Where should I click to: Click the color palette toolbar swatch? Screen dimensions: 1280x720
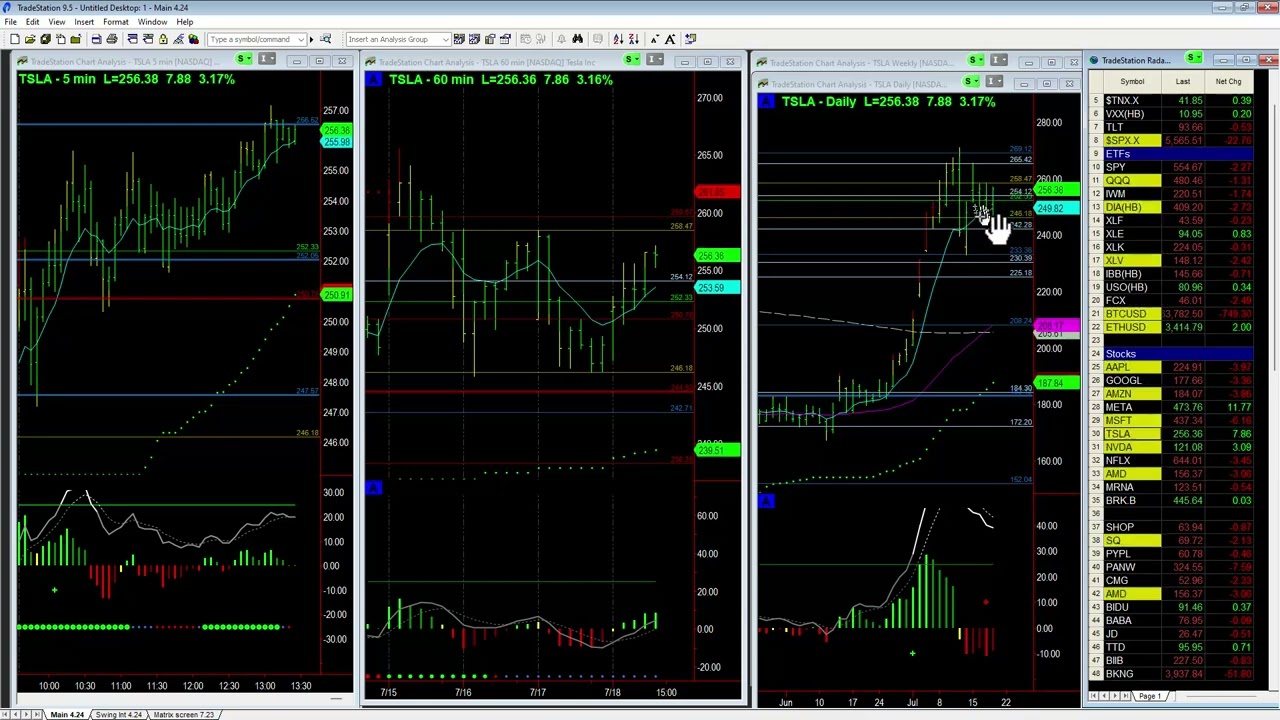194,39
